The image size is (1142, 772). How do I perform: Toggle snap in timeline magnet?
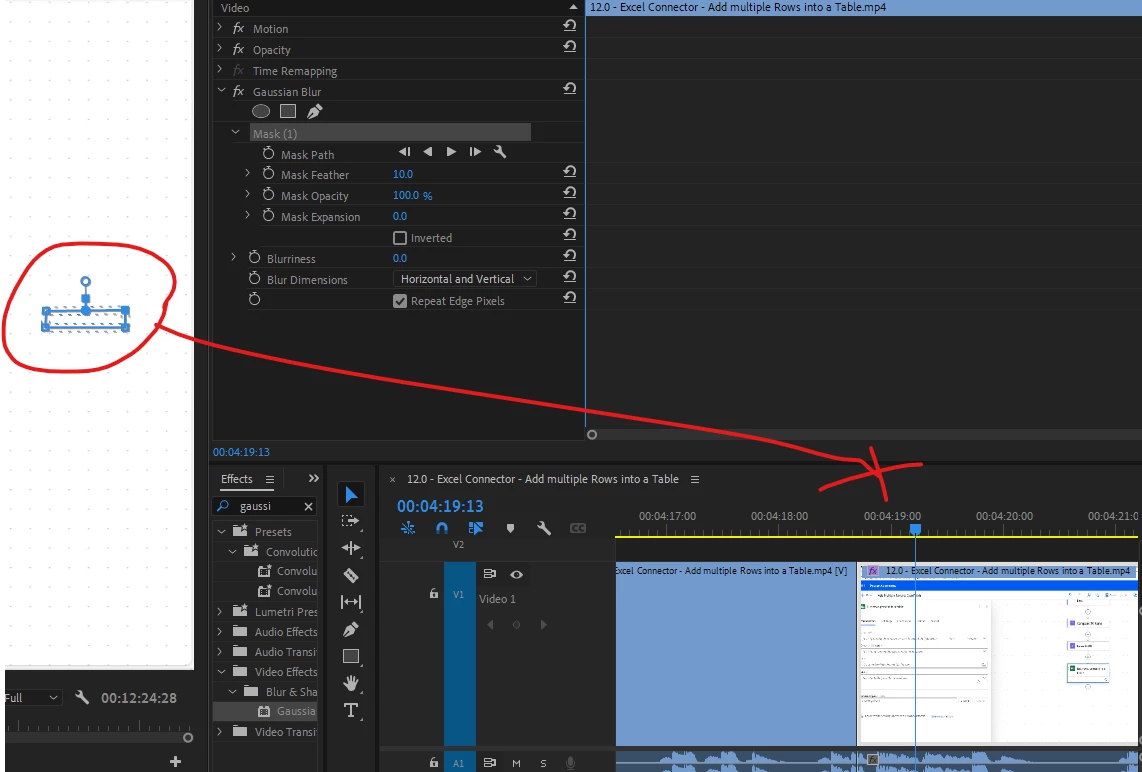click(x=441, y=528)
